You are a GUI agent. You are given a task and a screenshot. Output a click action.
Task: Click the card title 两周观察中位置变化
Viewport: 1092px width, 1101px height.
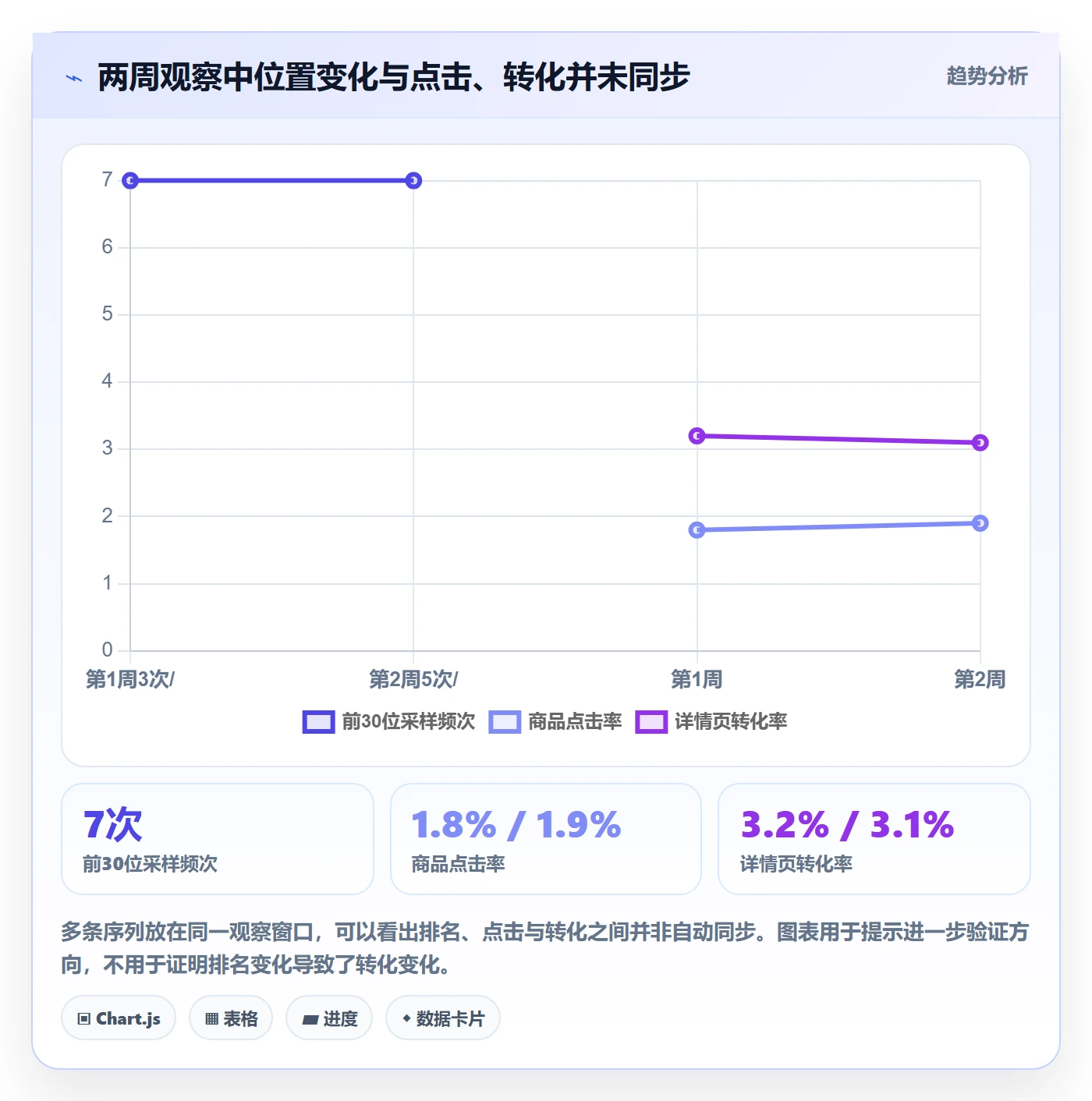[394, 77]
